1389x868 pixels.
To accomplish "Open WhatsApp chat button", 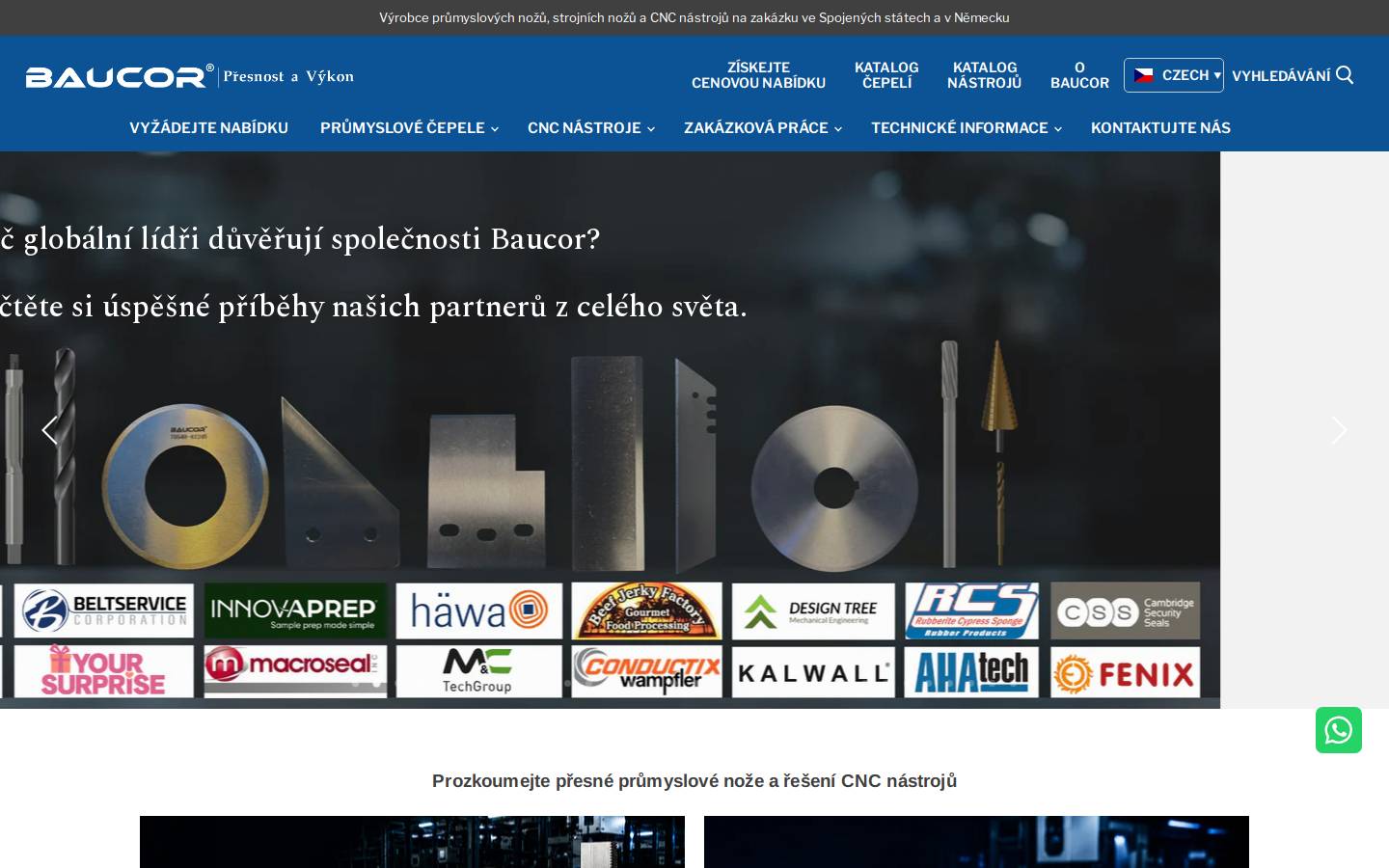I will coord(1339,730).
